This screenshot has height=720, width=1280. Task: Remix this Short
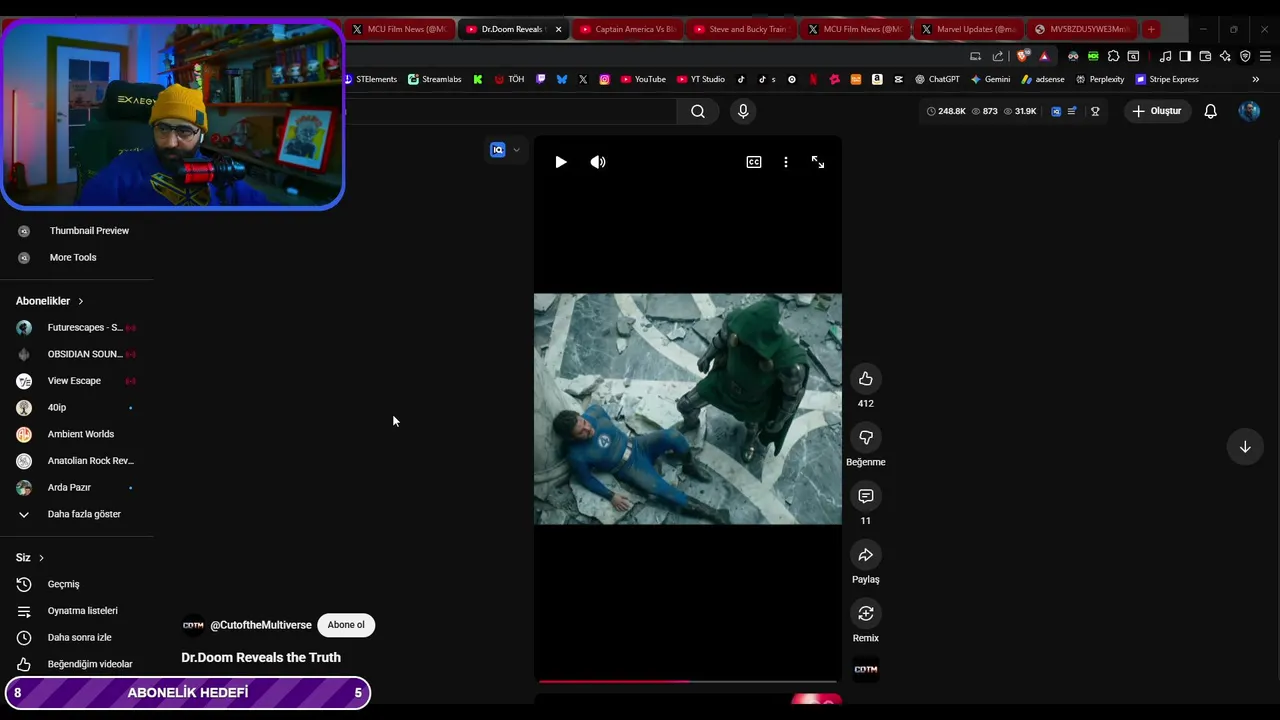click(x=866, y=613)
